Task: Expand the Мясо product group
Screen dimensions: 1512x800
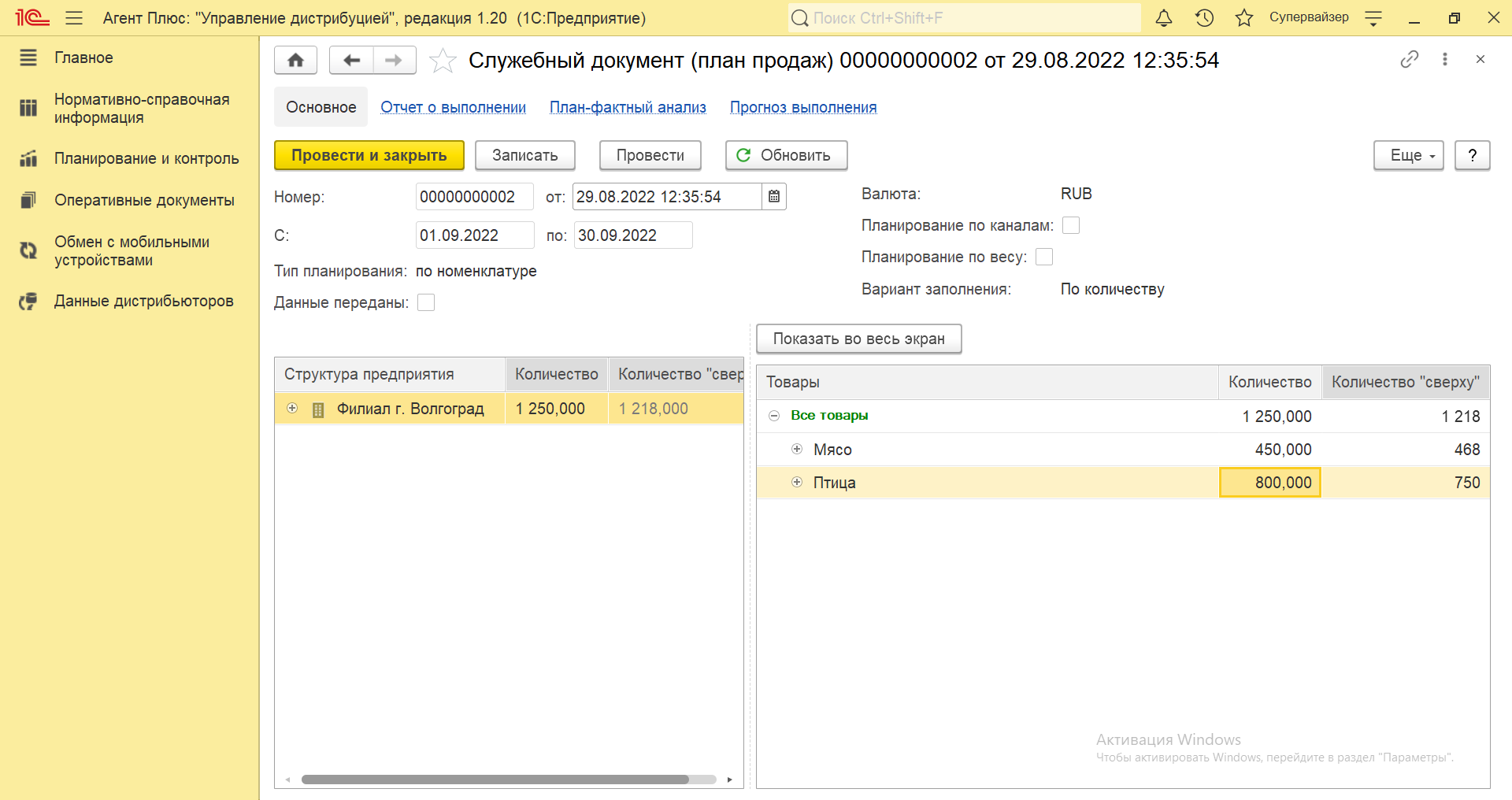Action: point(797,449)
